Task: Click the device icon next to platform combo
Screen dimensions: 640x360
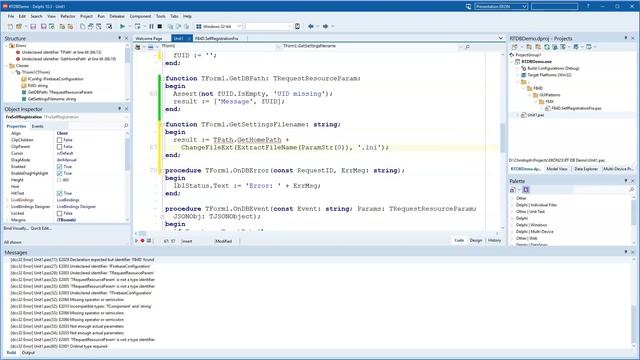Action: (298, 26)
